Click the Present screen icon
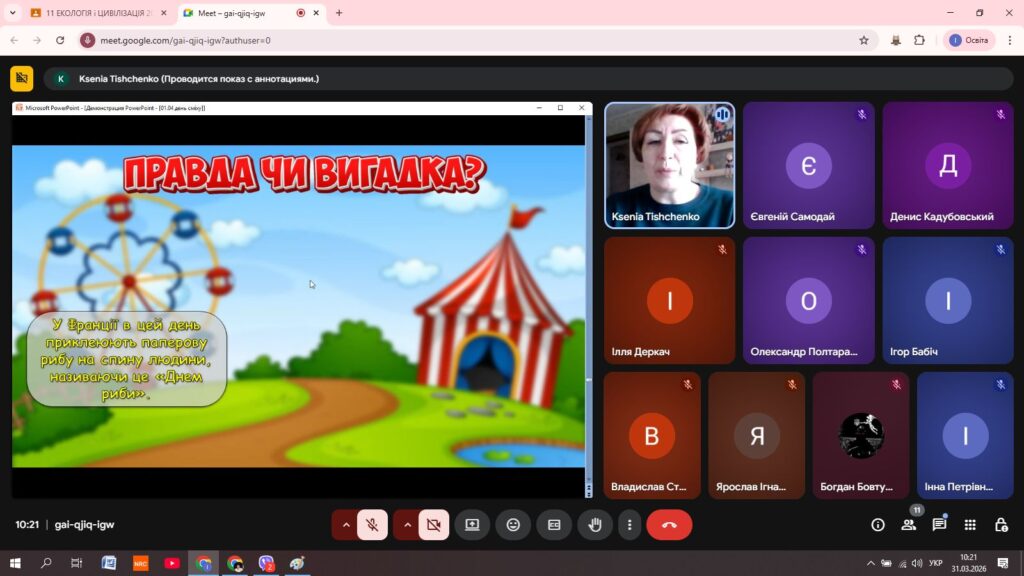This screenshot has height=576, width=1024. (472, 524)
